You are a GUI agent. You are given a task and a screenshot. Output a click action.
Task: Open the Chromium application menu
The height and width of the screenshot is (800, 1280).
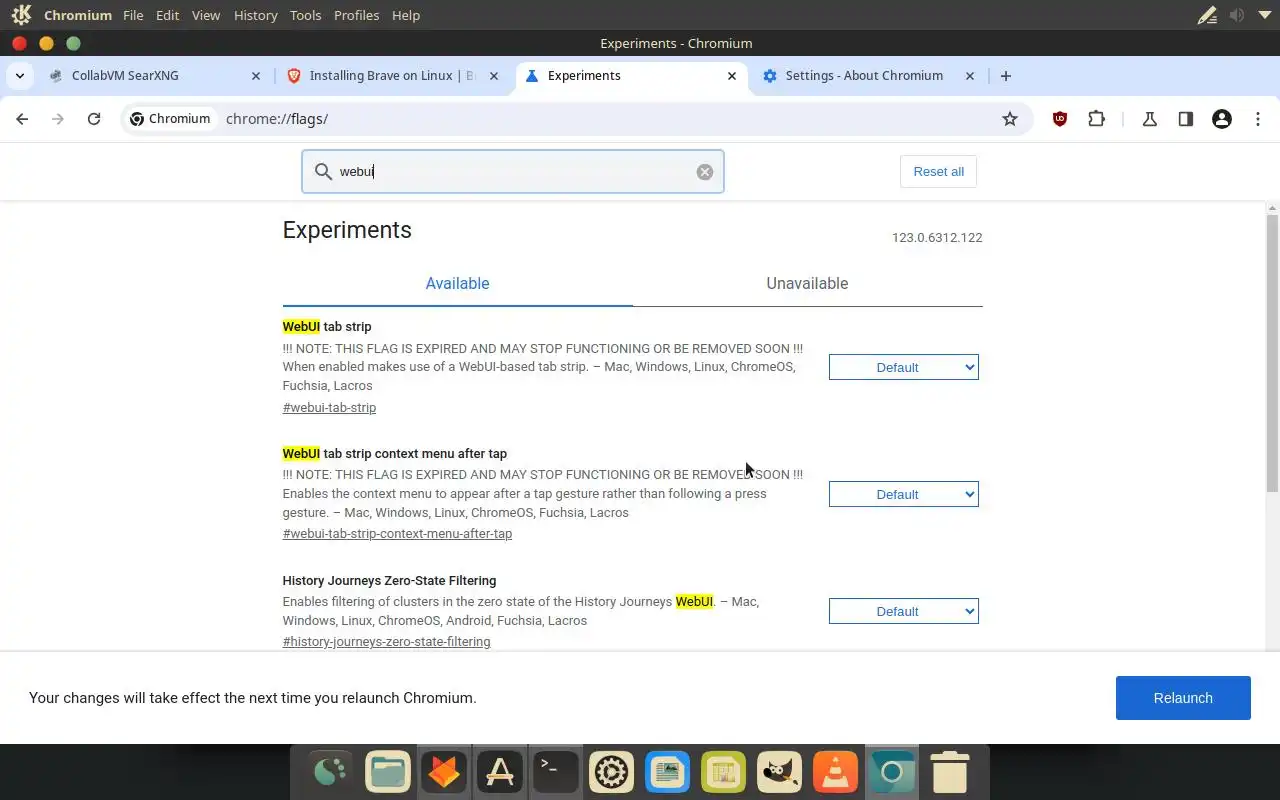coord(78,15)
